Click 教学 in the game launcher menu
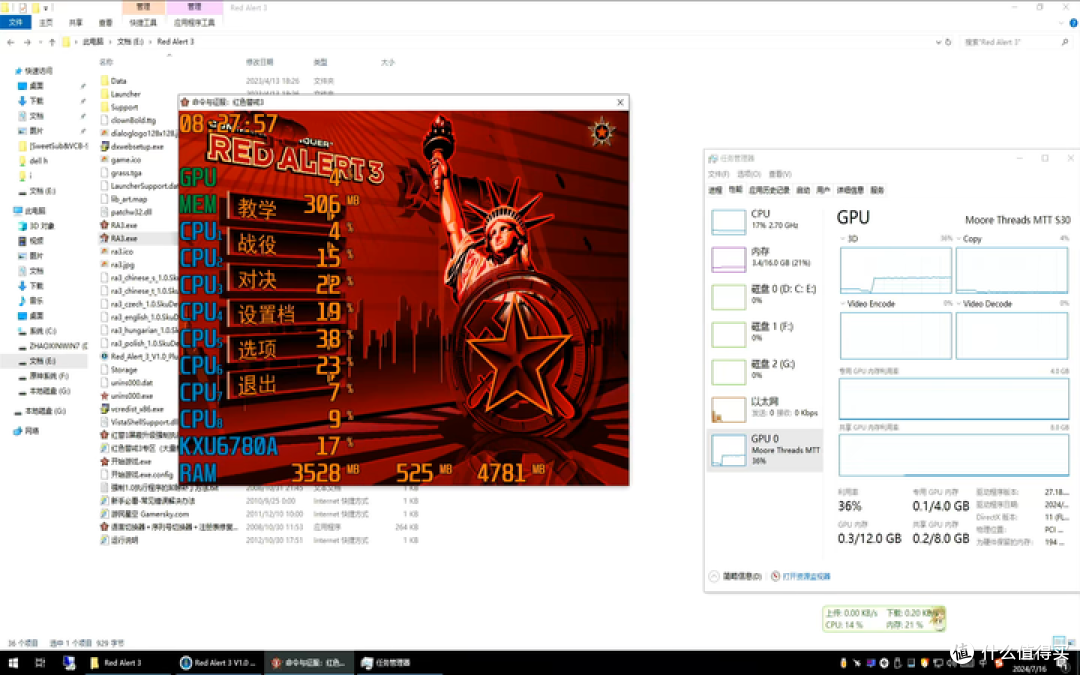The width and height of the screenshot is (1080, 675). pyautogui.click(x=258, y=208)
